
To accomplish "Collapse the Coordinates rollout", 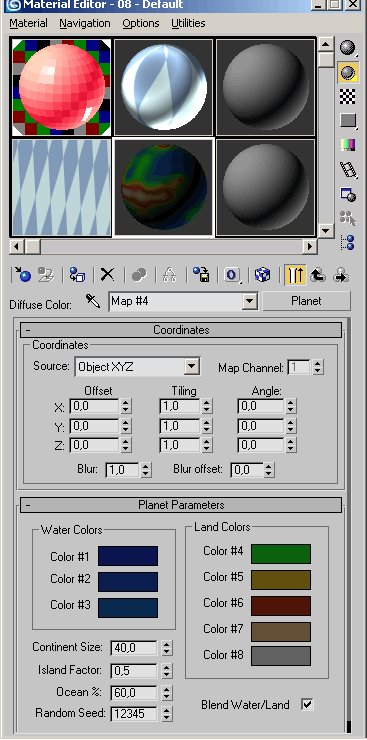I will pyautogui.click(x=181, y=330).
